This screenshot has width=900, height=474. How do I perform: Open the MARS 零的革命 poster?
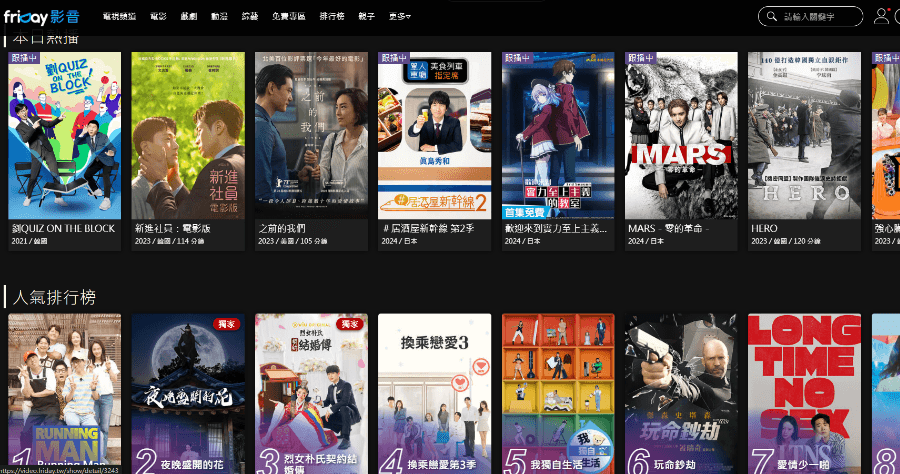click(681, 135)
